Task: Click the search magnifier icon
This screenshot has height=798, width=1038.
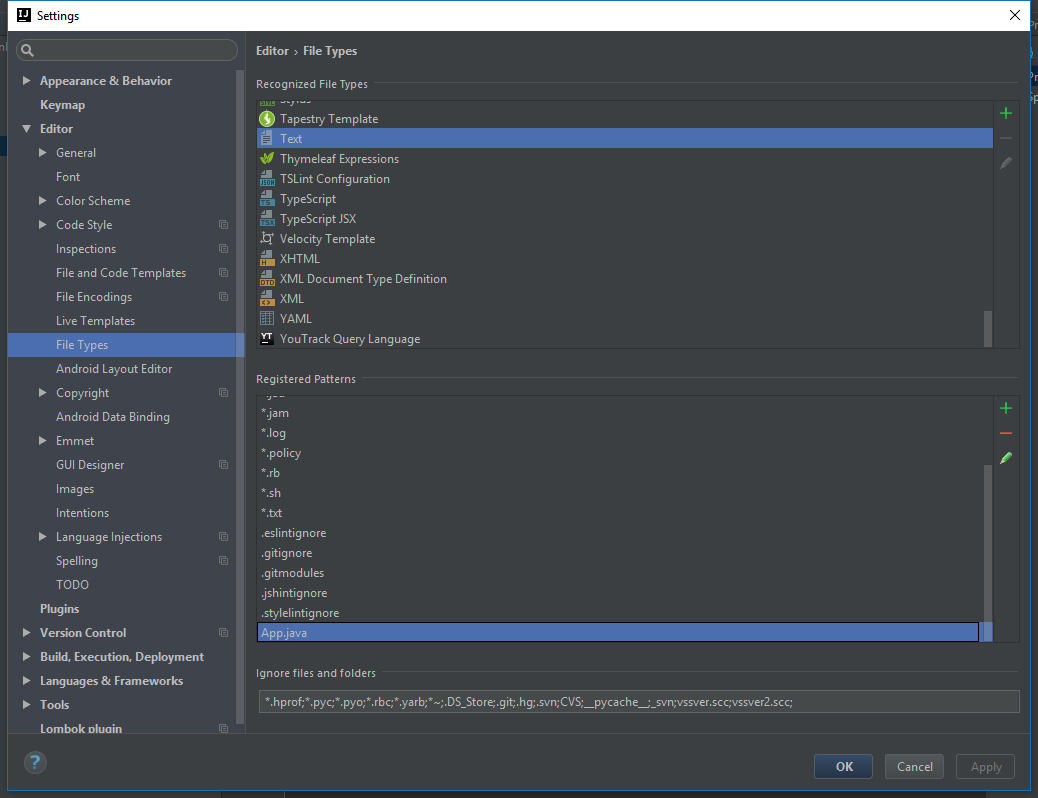Action: 27,50
